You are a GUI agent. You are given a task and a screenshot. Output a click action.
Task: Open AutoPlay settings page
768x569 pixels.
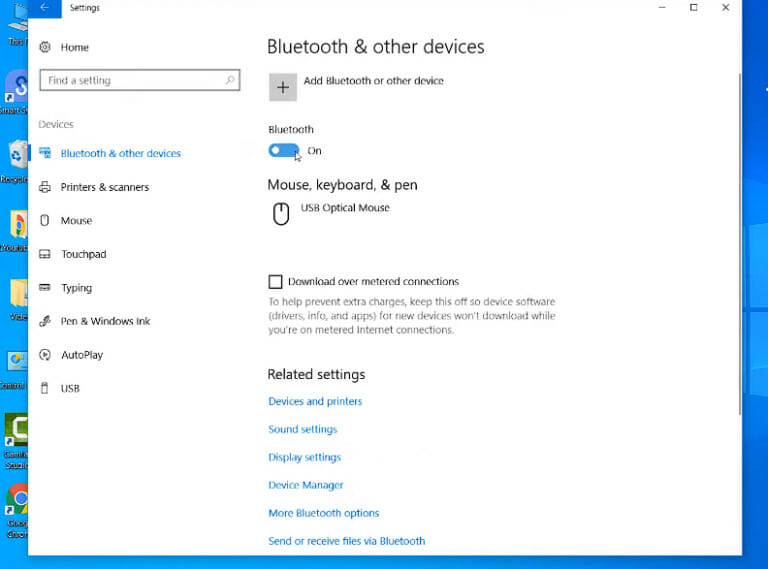tap(82, 355)
